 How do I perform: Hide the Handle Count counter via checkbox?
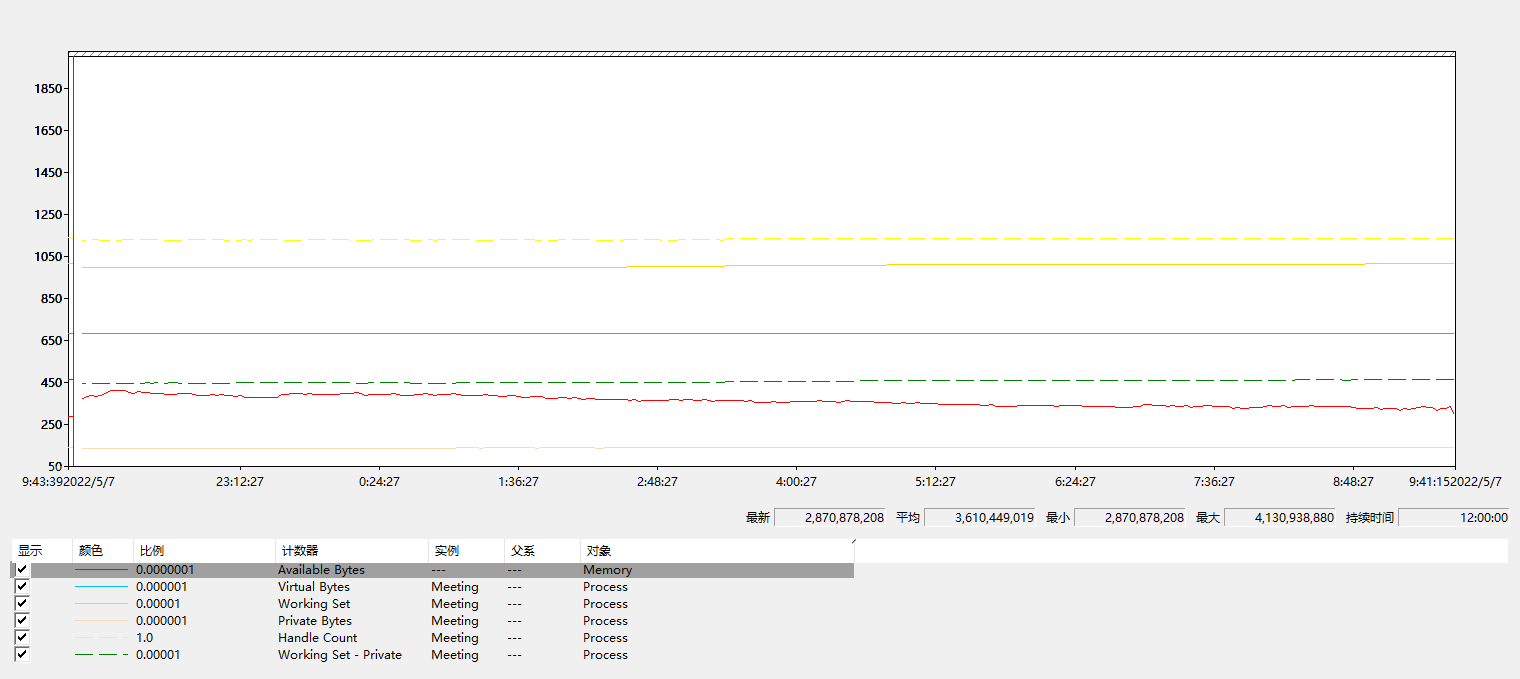(x=22, y=638)
